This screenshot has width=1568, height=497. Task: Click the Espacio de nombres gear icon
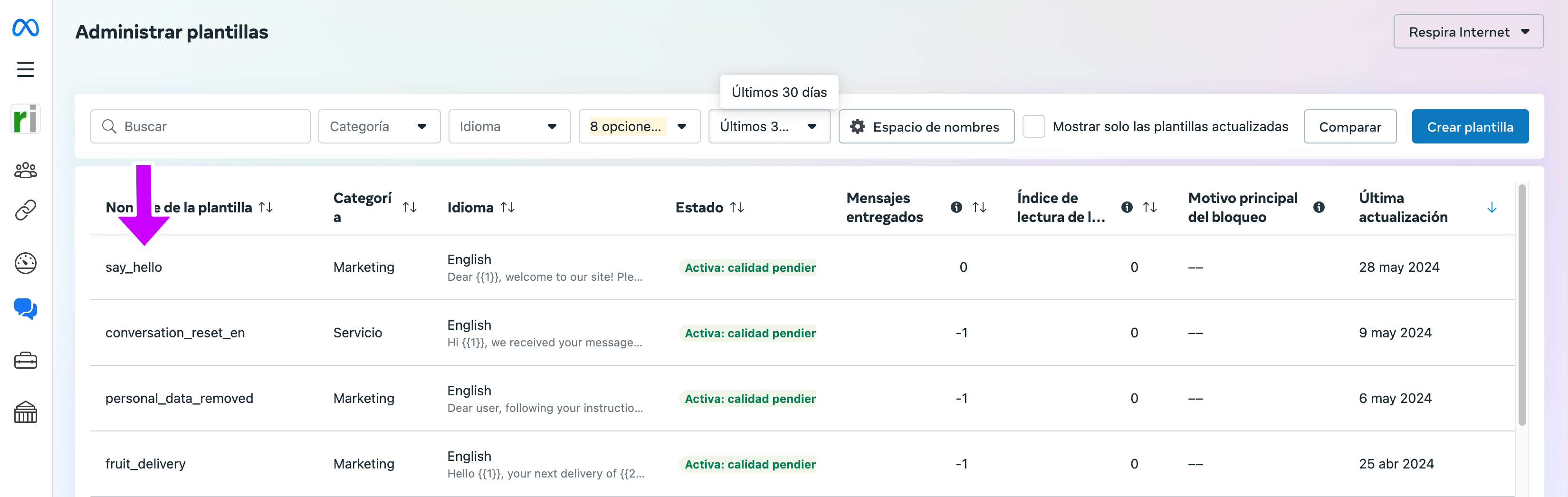coord(858,126)
